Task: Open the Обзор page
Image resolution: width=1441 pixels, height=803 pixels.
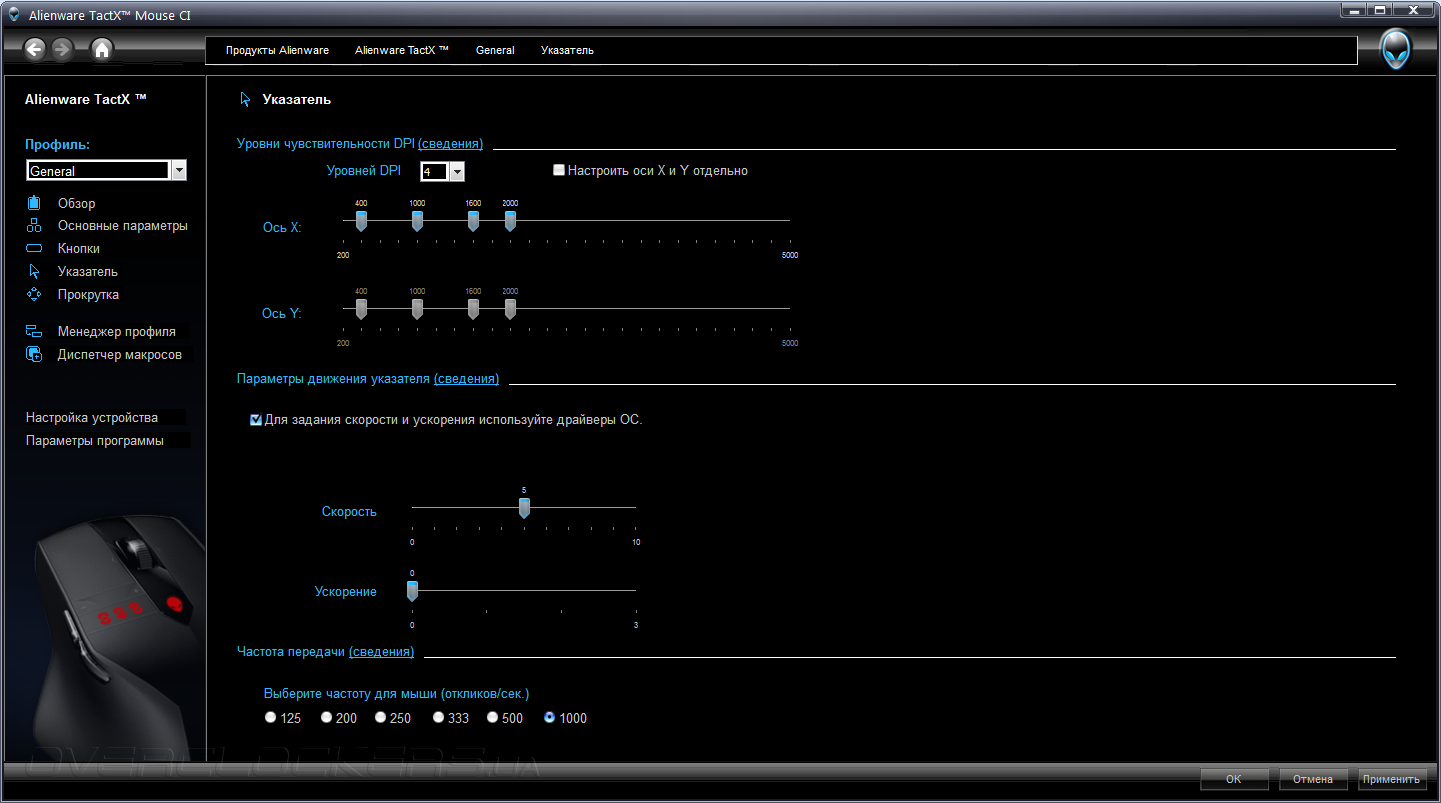Action: (77, 203)
